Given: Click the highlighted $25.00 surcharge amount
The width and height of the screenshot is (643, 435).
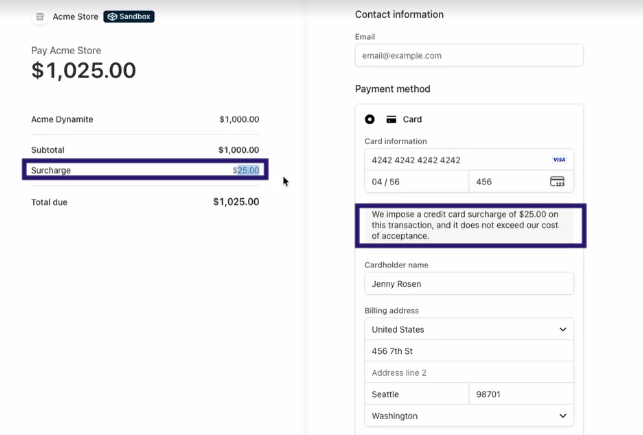Looking at the screenshot, I should (248, 170).
